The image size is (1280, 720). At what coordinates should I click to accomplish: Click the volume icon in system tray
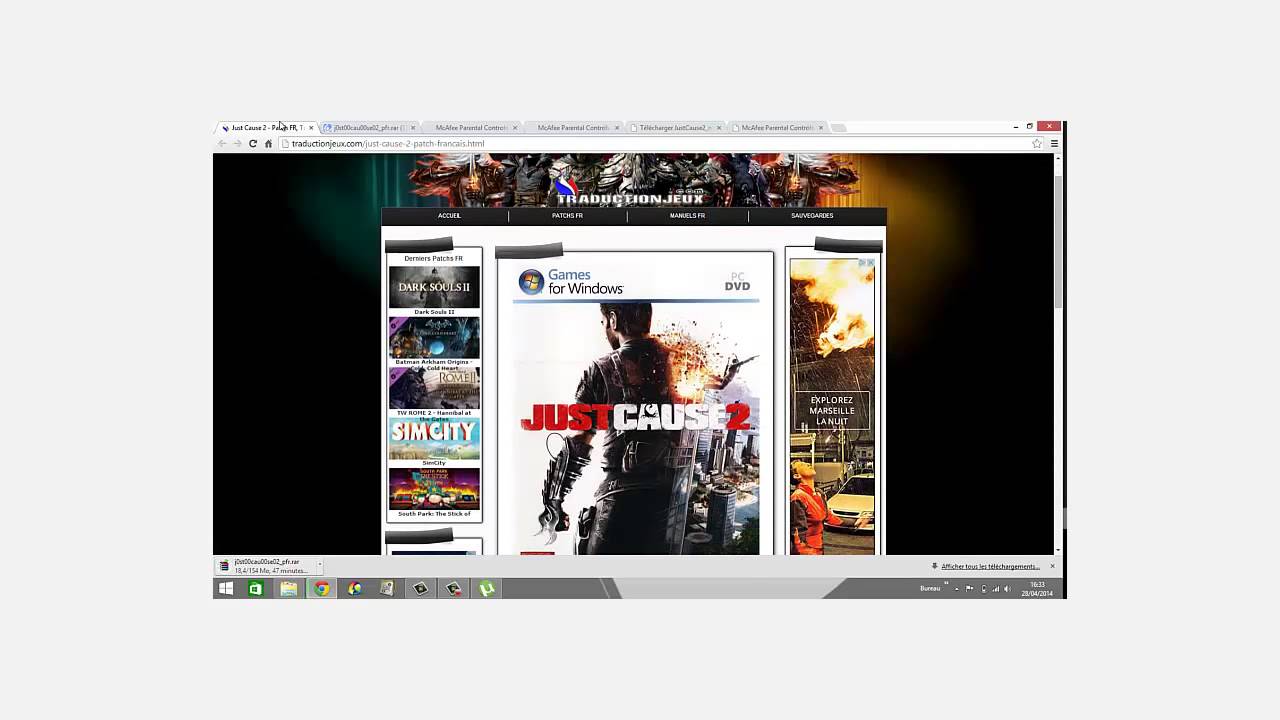tap(1007, 589)
